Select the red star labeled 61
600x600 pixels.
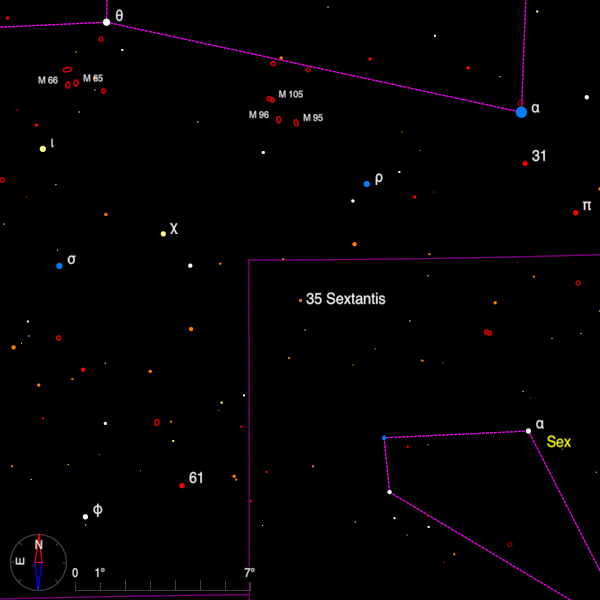point(182,486)
